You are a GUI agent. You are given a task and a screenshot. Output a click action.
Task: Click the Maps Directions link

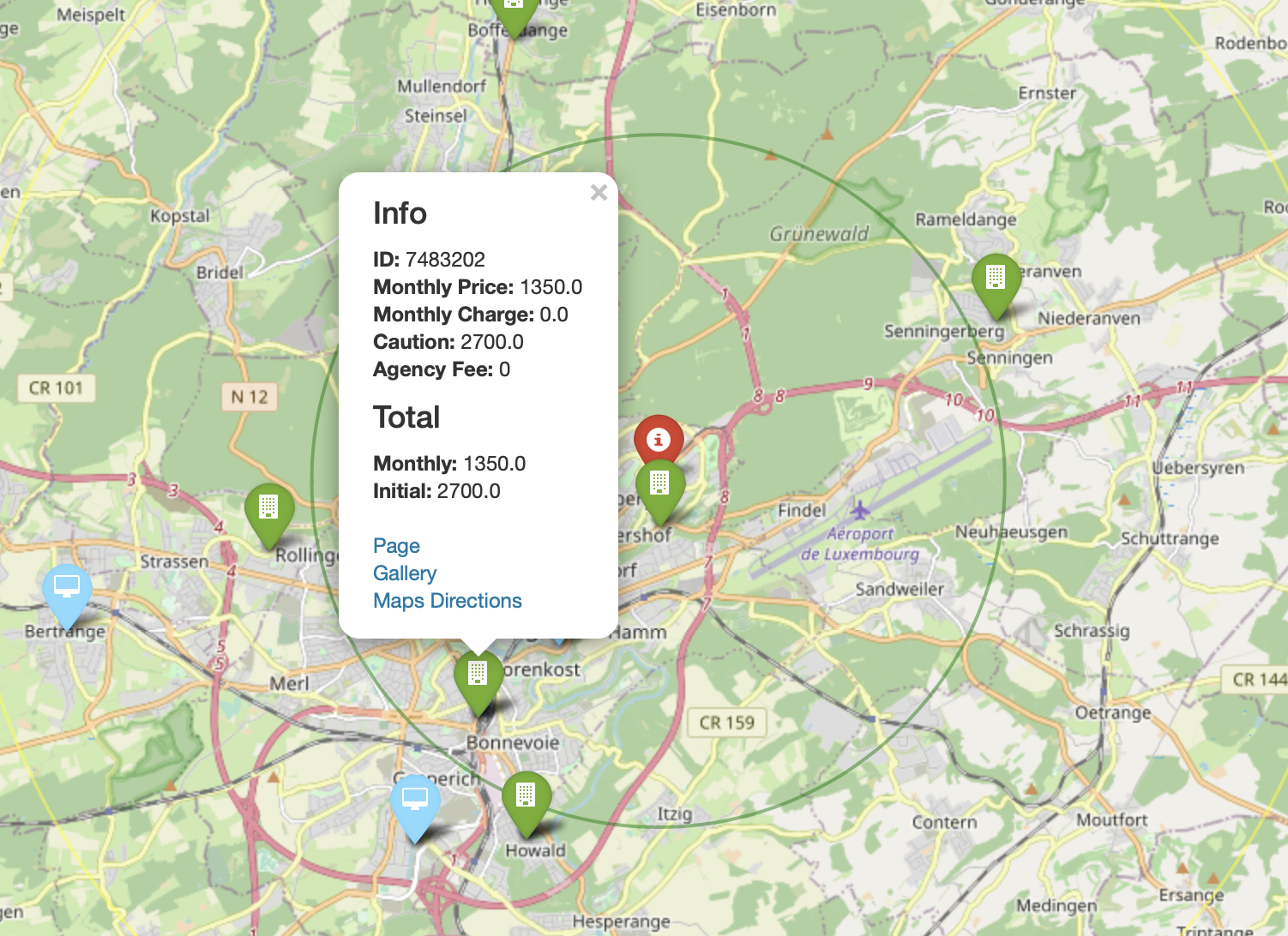(x=447, y=601)
